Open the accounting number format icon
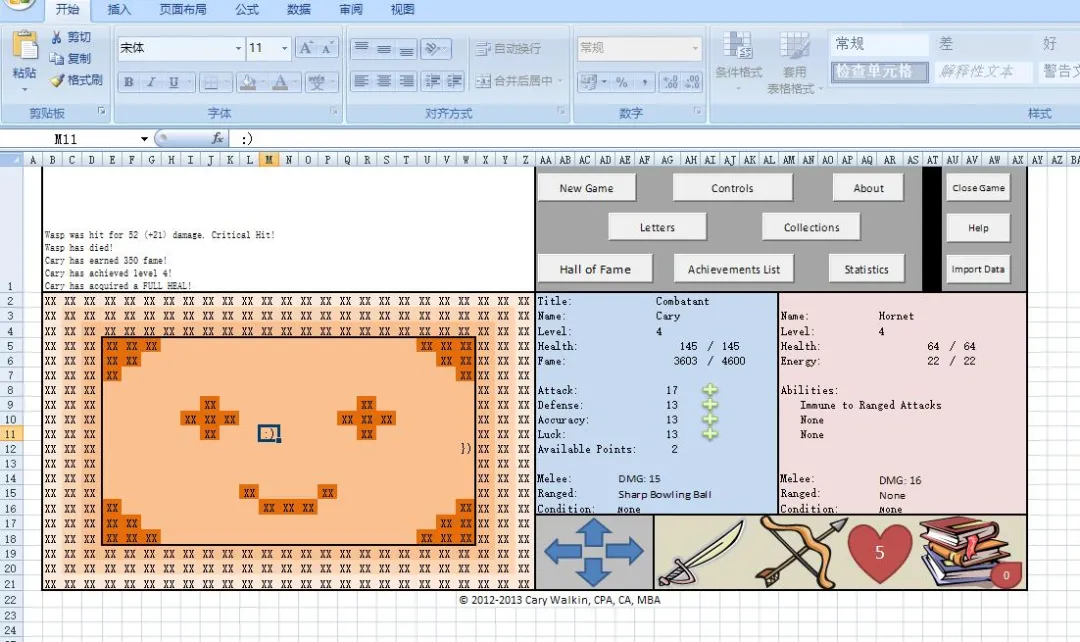 point(588,82)
